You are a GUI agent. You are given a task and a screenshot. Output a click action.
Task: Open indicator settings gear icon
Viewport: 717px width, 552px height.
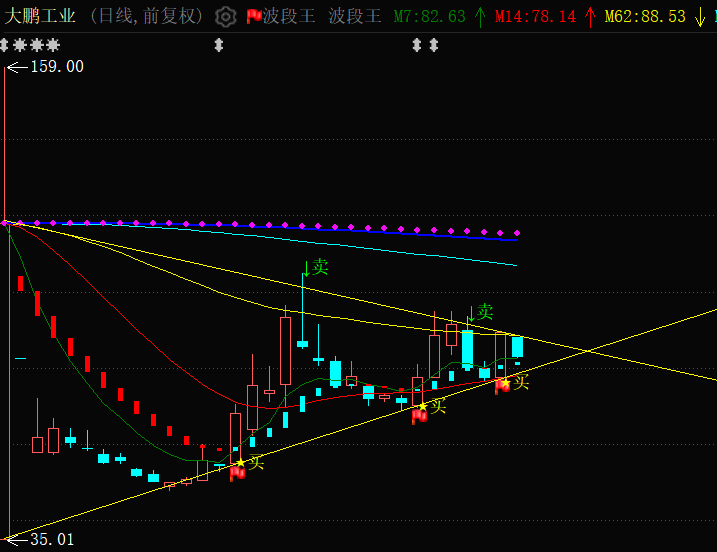tap(225, 17)
